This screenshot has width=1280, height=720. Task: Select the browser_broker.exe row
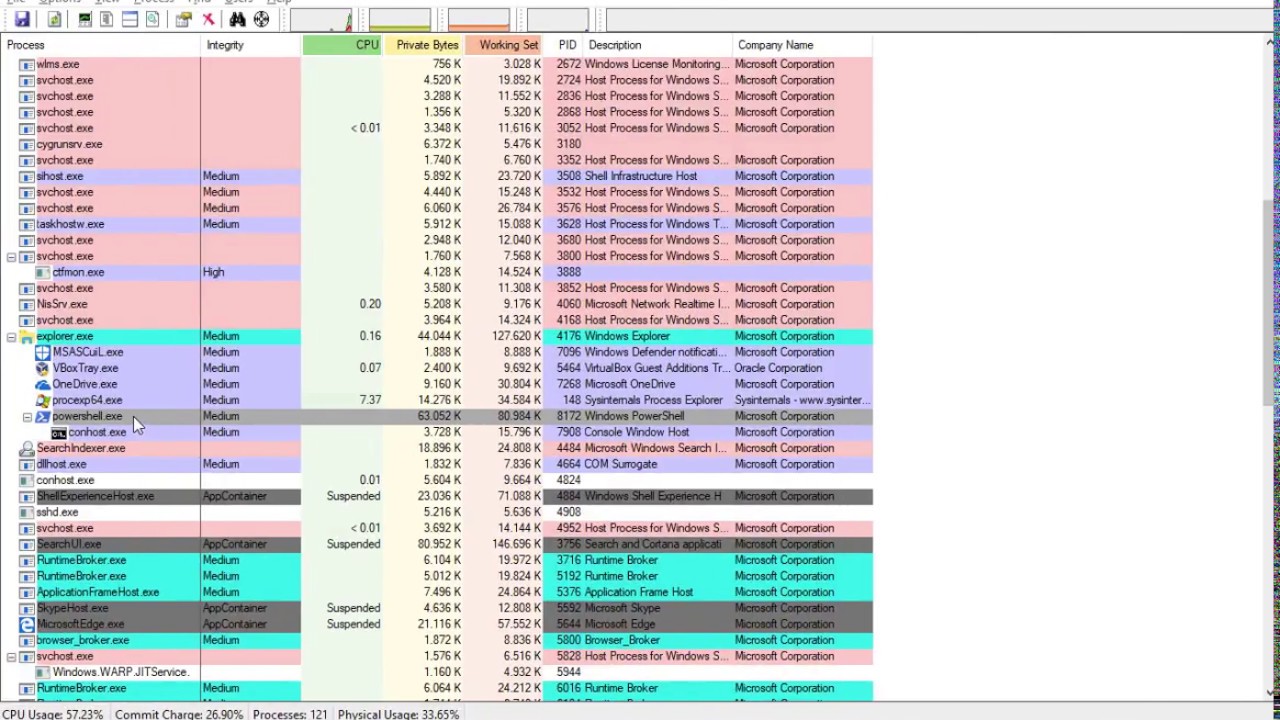click(436, 640)
